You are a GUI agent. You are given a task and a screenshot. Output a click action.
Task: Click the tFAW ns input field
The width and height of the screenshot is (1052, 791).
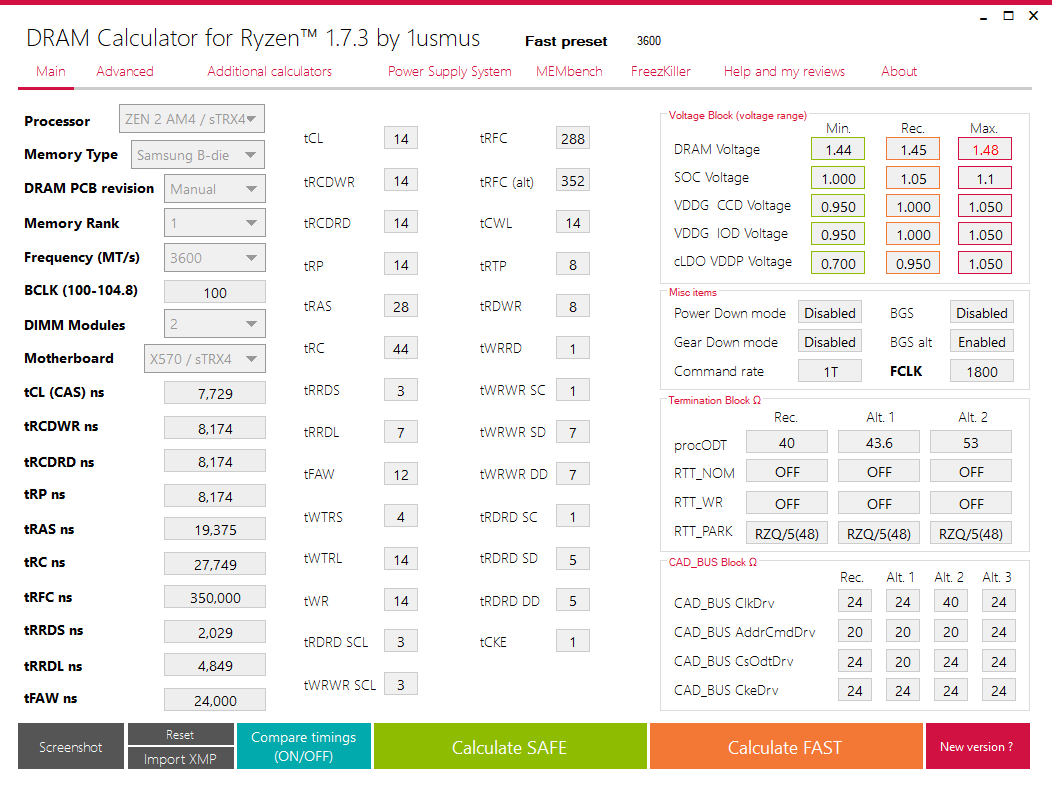[215, 700]
